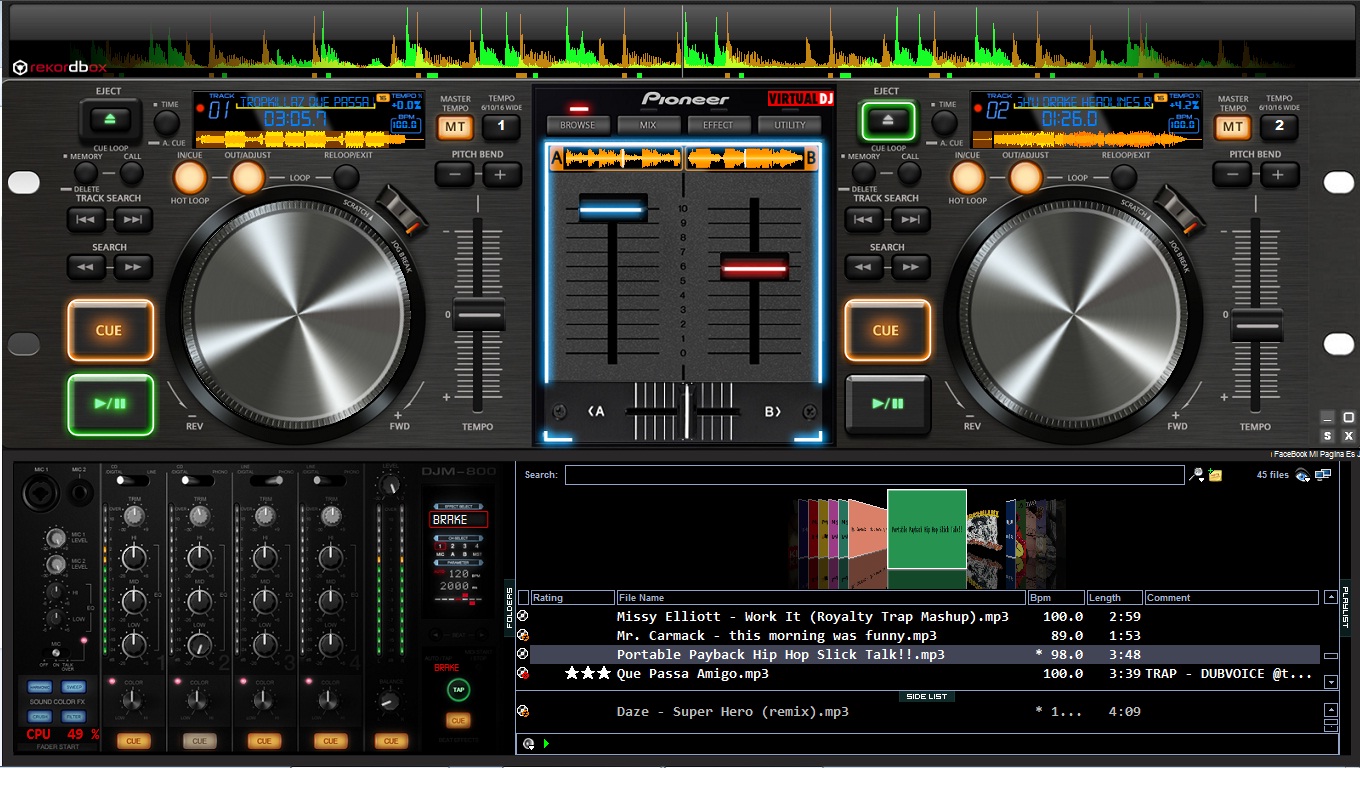Open the SIDE LIST panel label
Viewport: 1360px width, 800px height.
click(x=926, y=696)
